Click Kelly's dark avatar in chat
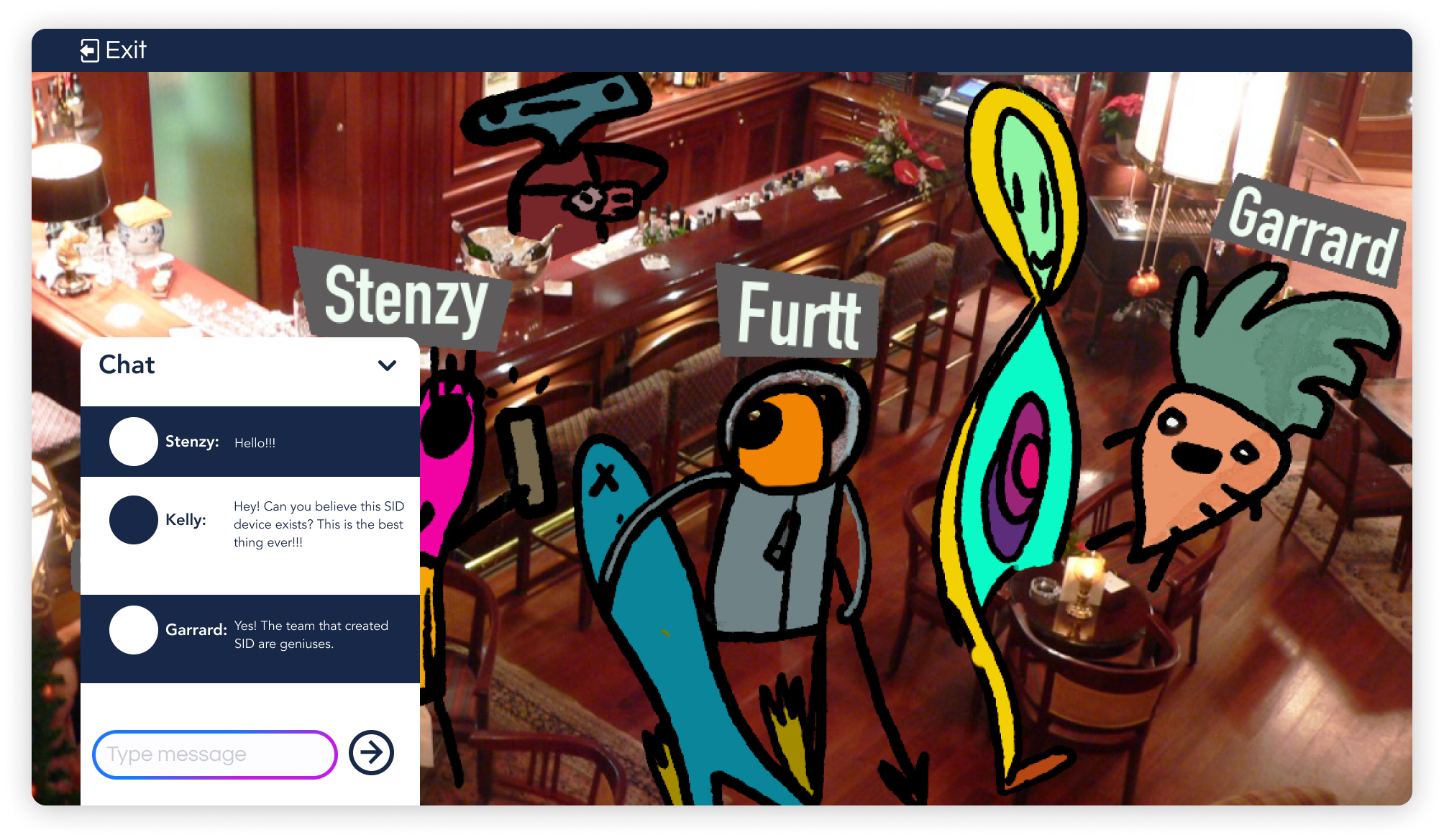 coord(134,520)
